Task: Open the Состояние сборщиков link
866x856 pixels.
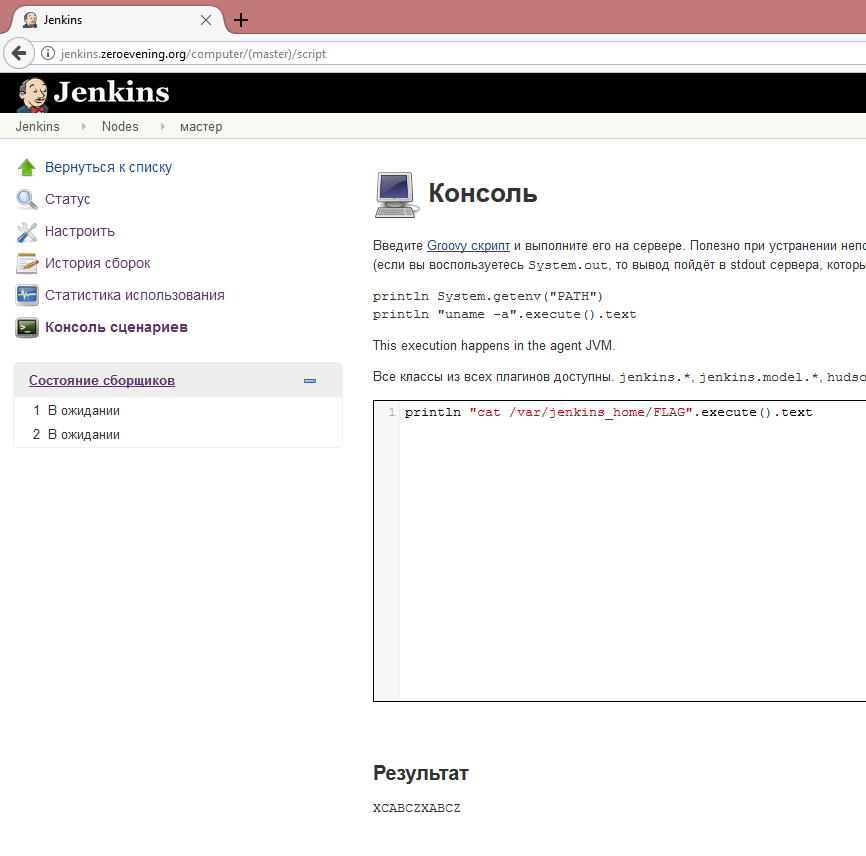Action: [x=102, y=381]
